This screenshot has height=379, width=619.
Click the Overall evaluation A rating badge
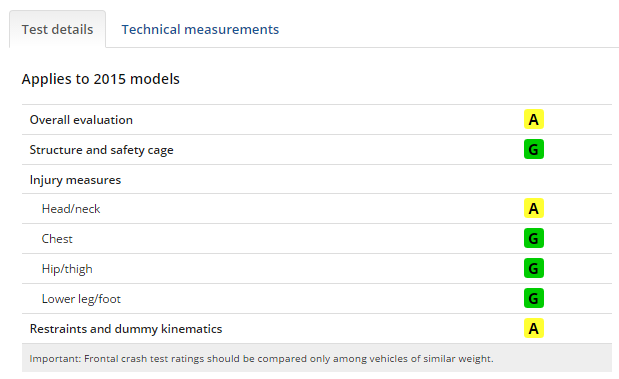pos(534,119)
